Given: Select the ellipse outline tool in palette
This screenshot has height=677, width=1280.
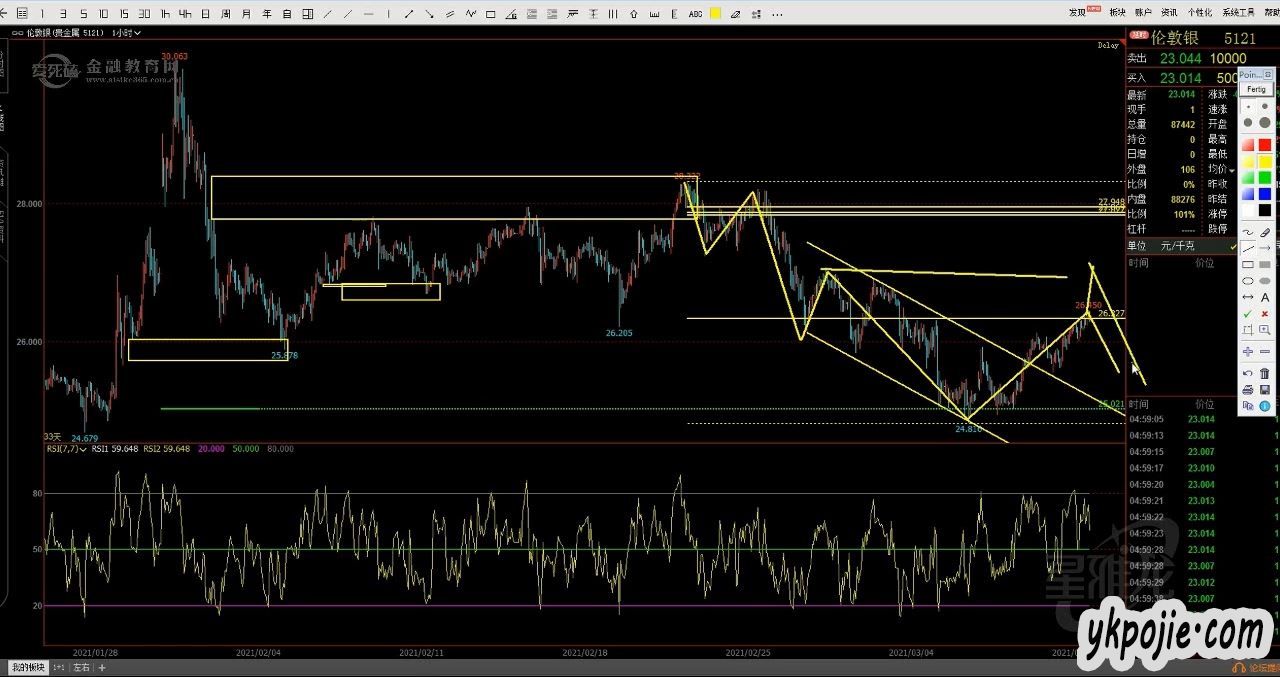Looking at the screenshot, I should click(x=1247, y=281).
